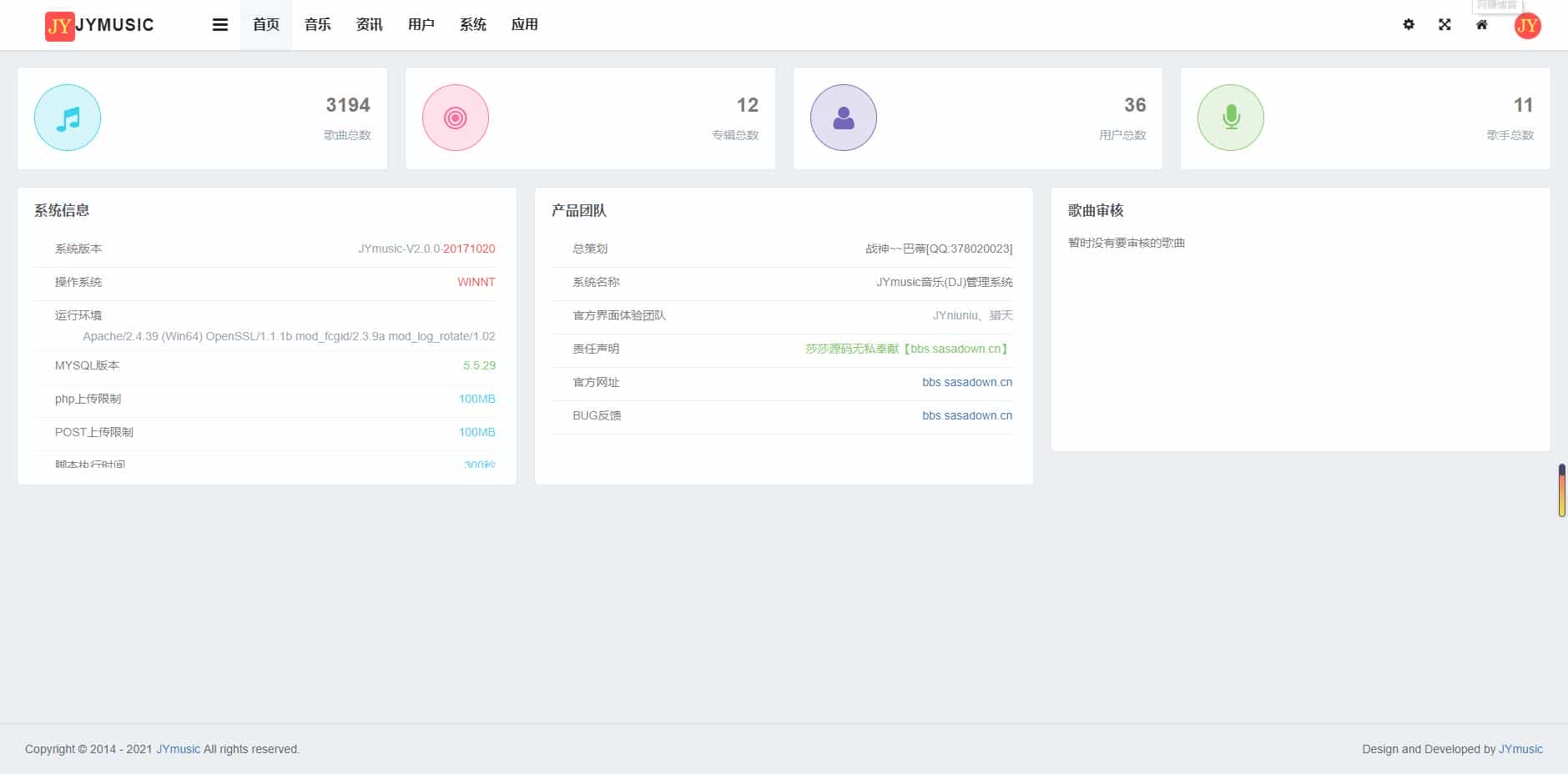Click the purple user total icon
Viewport: 1568px width, 774px height.
[x=844, y=118]
